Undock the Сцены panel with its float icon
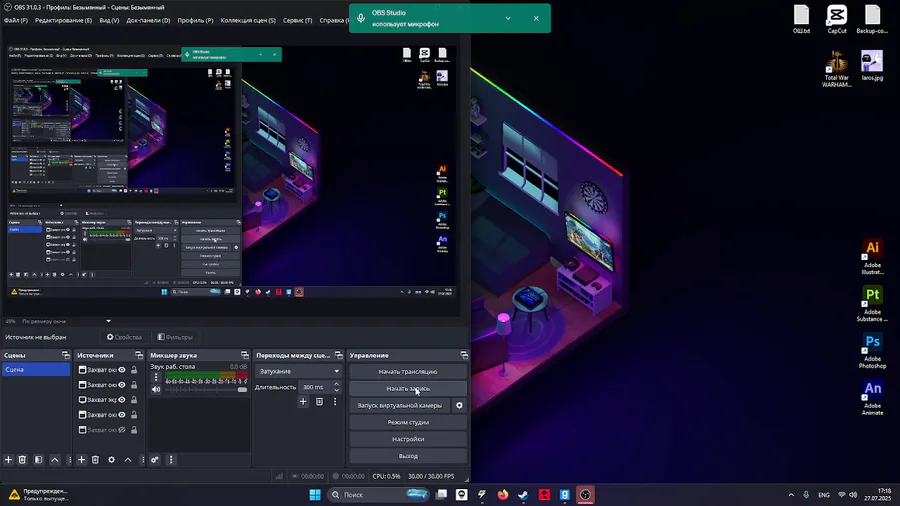The image size is (900, 506). coord(65,355)
